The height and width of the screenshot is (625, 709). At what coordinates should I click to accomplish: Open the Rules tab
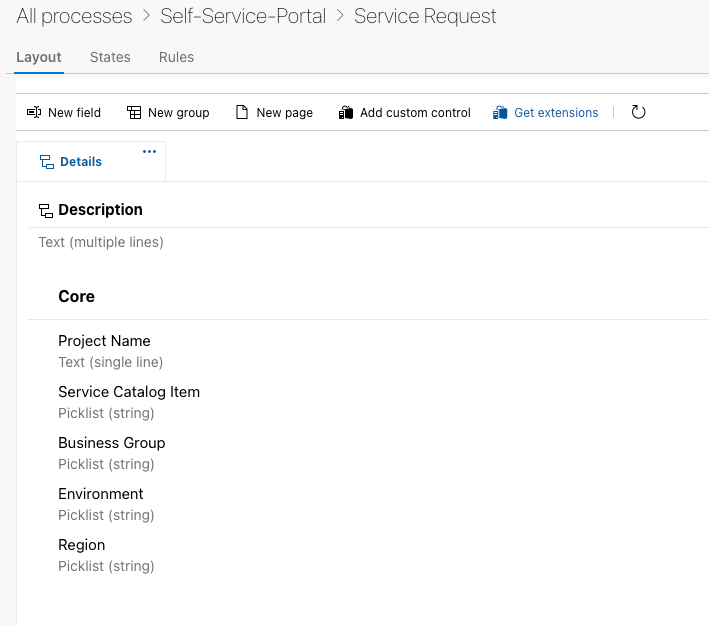click(x=176, y=57)
